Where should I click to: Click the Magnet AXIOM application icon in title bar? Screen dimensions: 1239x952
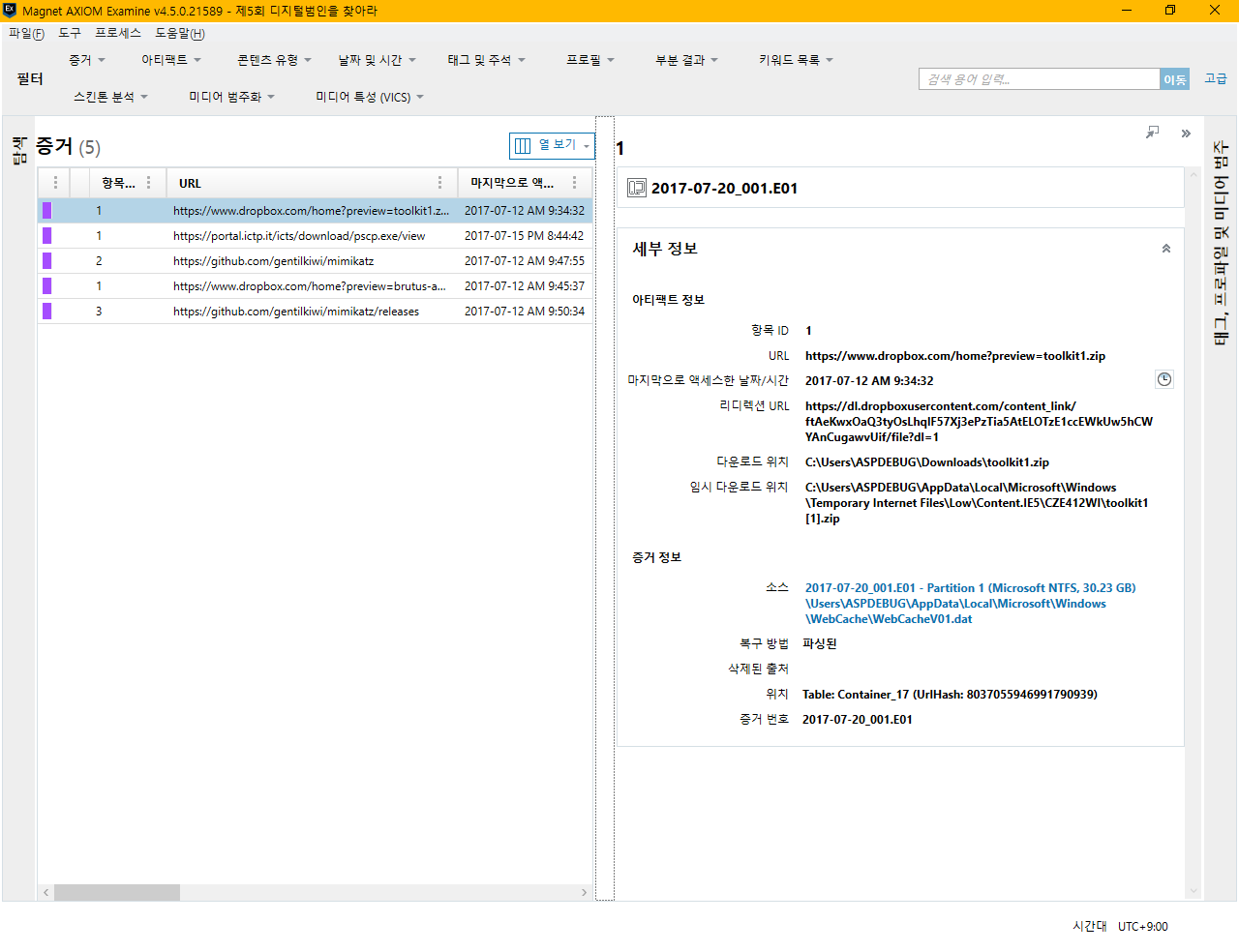click(x=10, y=11)
